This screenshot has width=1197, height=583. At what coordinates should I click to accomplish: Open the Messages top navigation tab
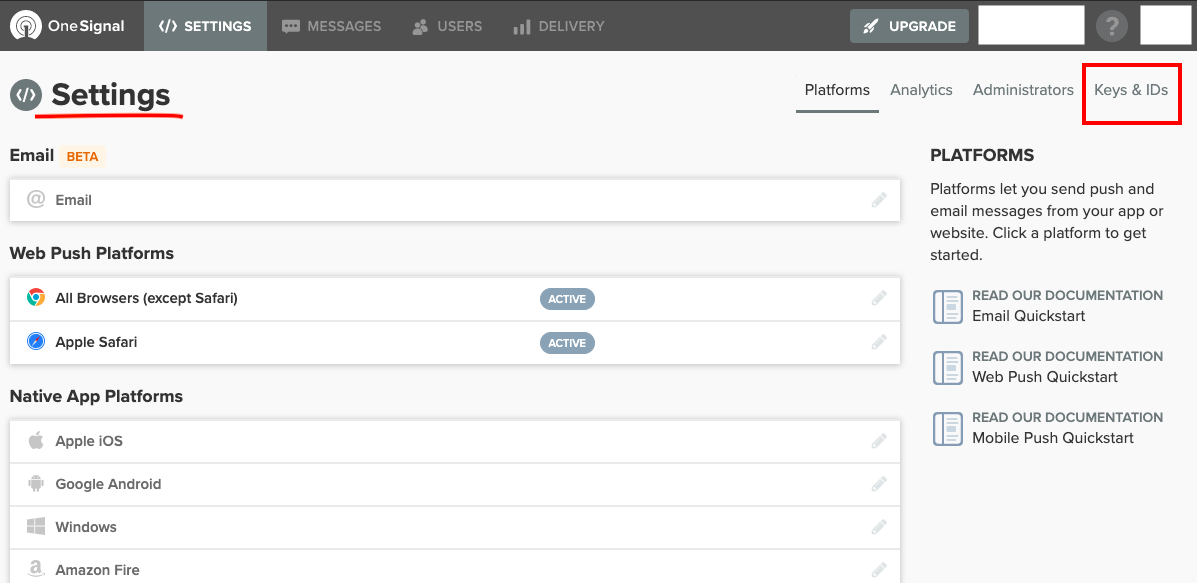pos(331,26)
